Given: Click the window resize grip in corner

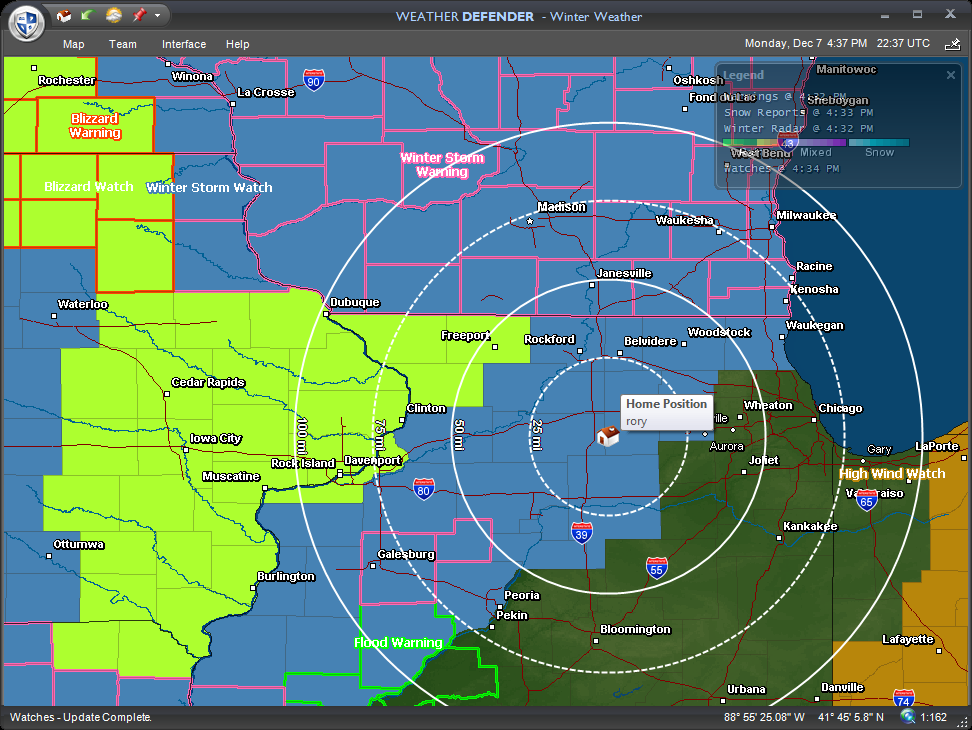Looking at the screenshot, I should coord(962,721).
